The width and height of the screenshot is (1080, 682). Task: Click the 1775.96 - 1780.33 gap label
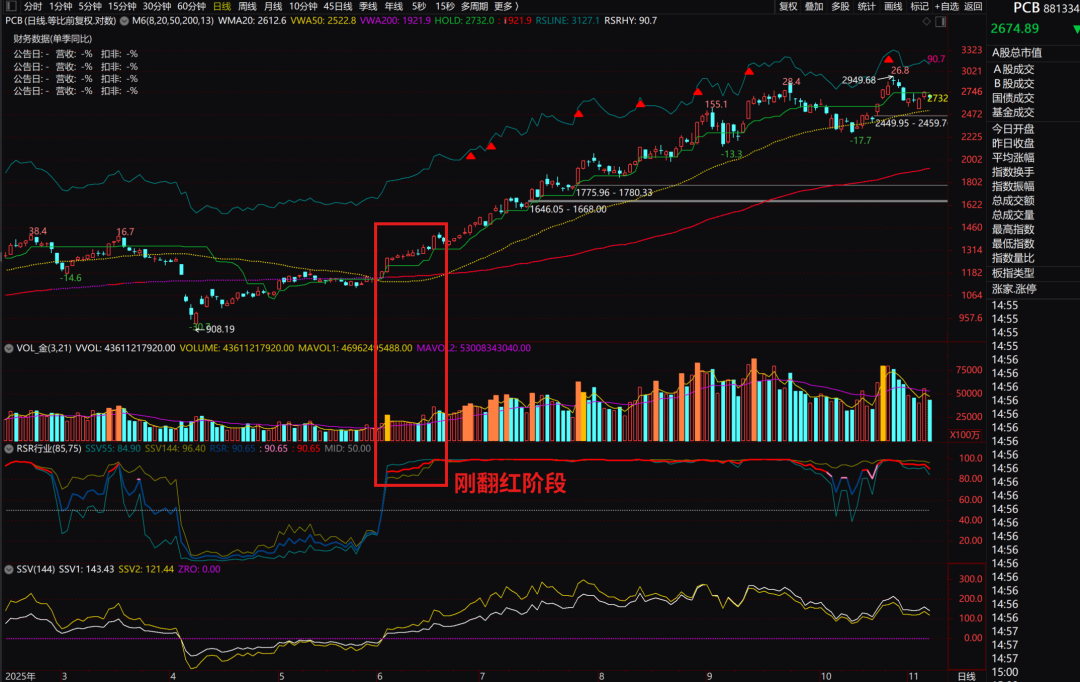point(614,193)
